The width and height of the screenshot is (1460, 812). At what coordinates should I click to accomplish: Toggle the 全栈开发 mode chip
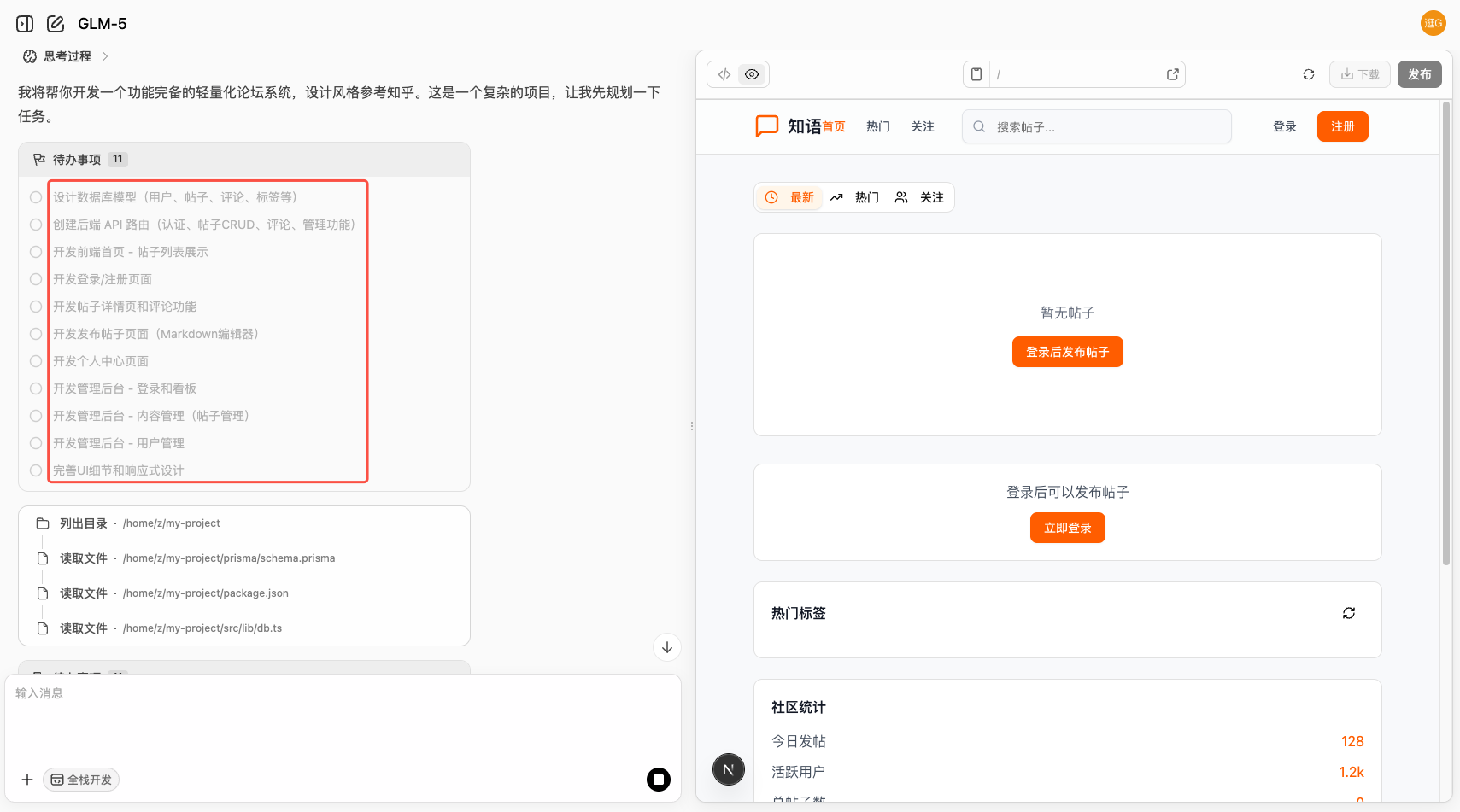[80, 779]
